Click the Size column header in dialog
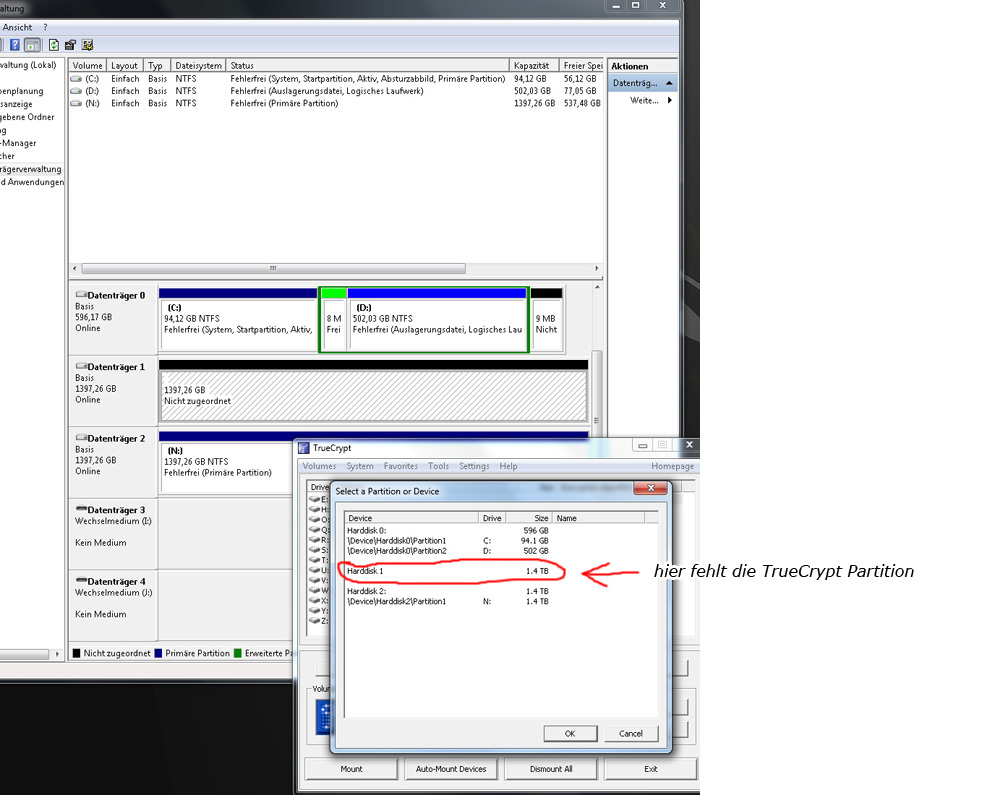992x795 pixels. click(528, 518)
